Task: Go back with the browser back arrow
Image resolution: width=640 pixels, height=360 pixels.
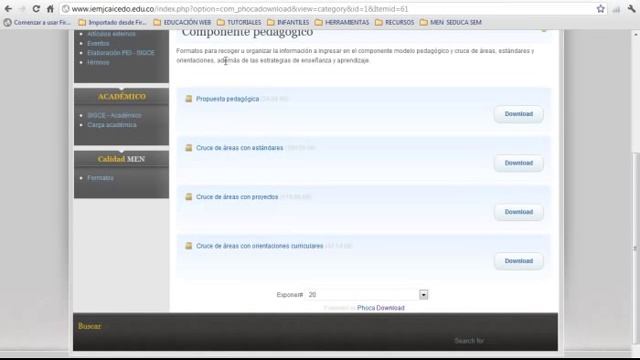Action: 8,9
